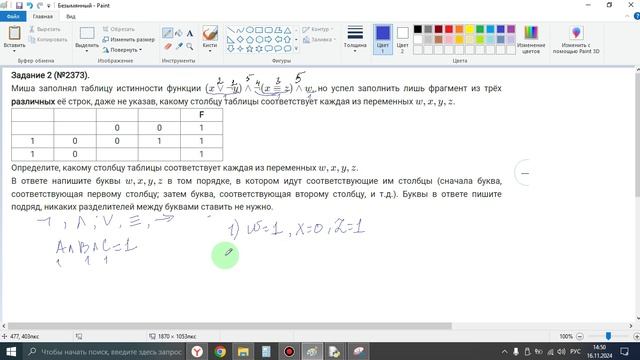Image resolution: width=640 pixels, height=360 pixels.
Task: Activate Color 1 (Цвет 1) selector
Action: tap(382, 39)
